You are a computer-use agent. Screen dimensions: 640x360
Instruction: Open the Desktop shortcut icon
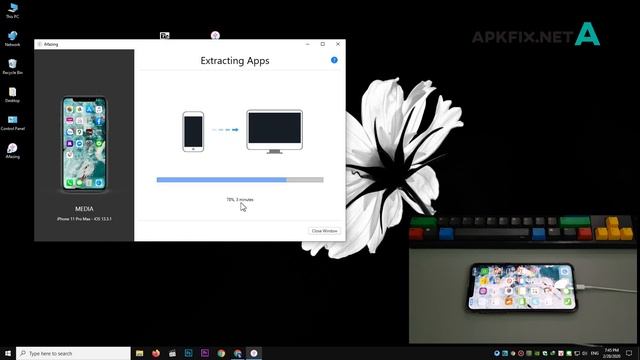tap(12, 95)
